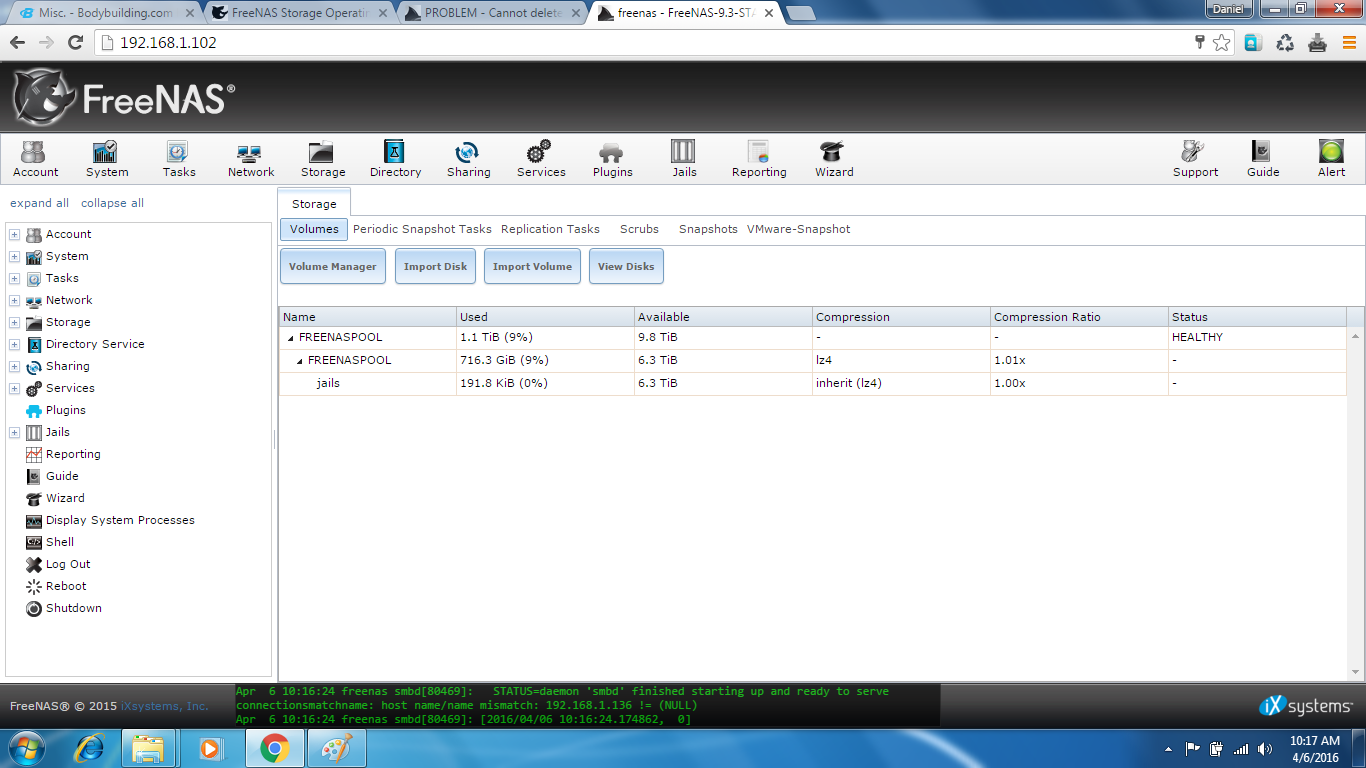Screen dimensions: 1366x768
Task: Switch to the Volumes tab
Action: pyautogui.click(x=314, y=229)
